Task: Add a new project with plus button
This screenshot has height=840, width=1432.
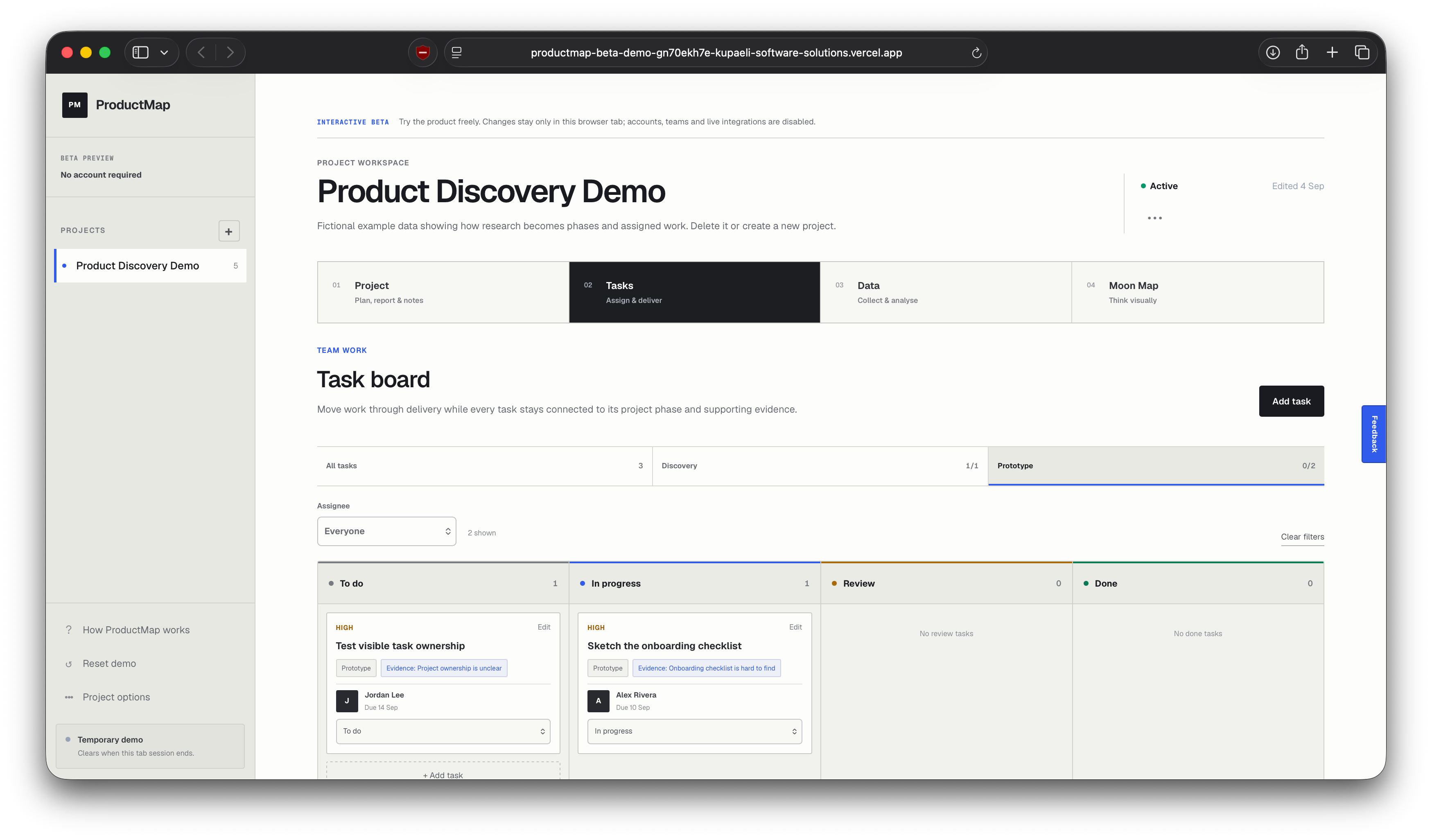Action: [229, 231]
